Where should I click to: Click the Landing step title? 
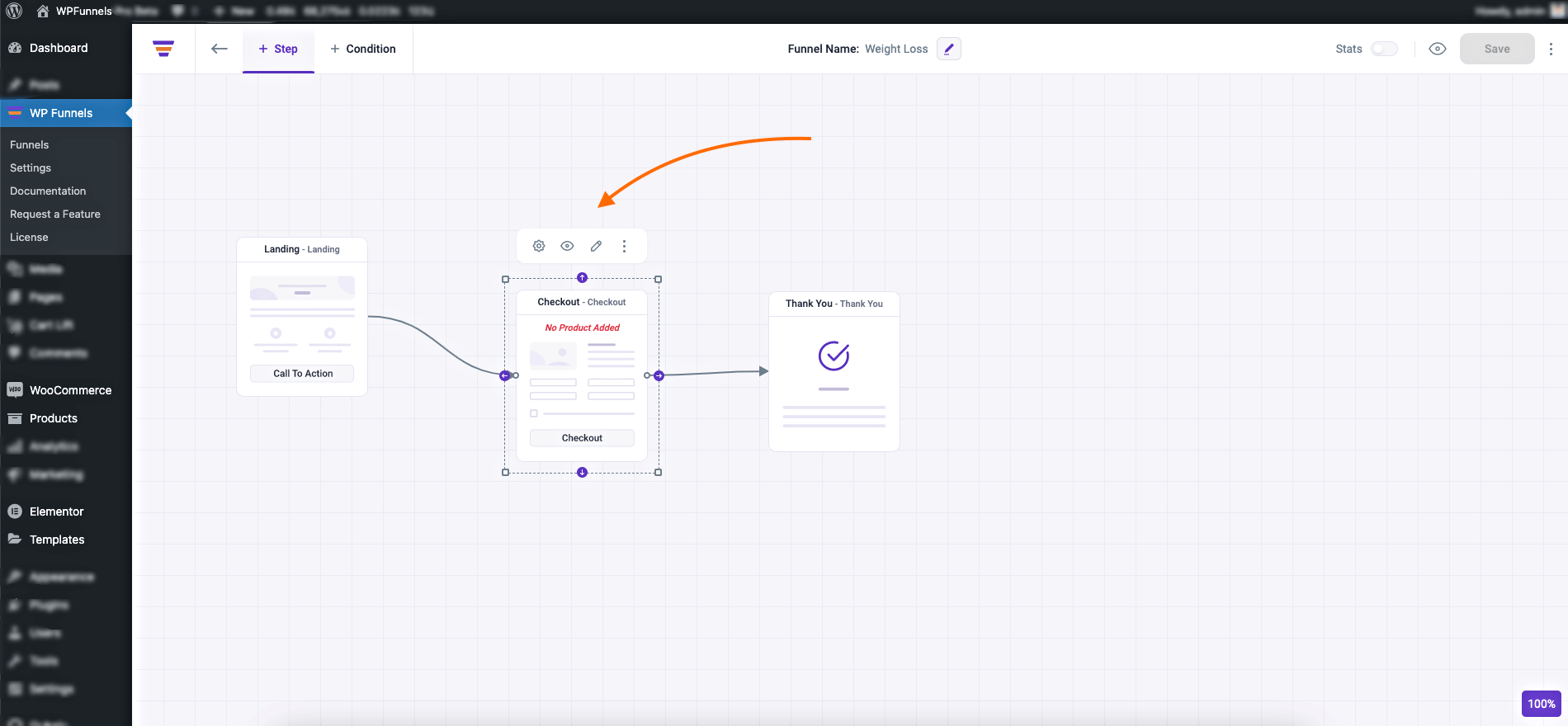tap(302, 249)
